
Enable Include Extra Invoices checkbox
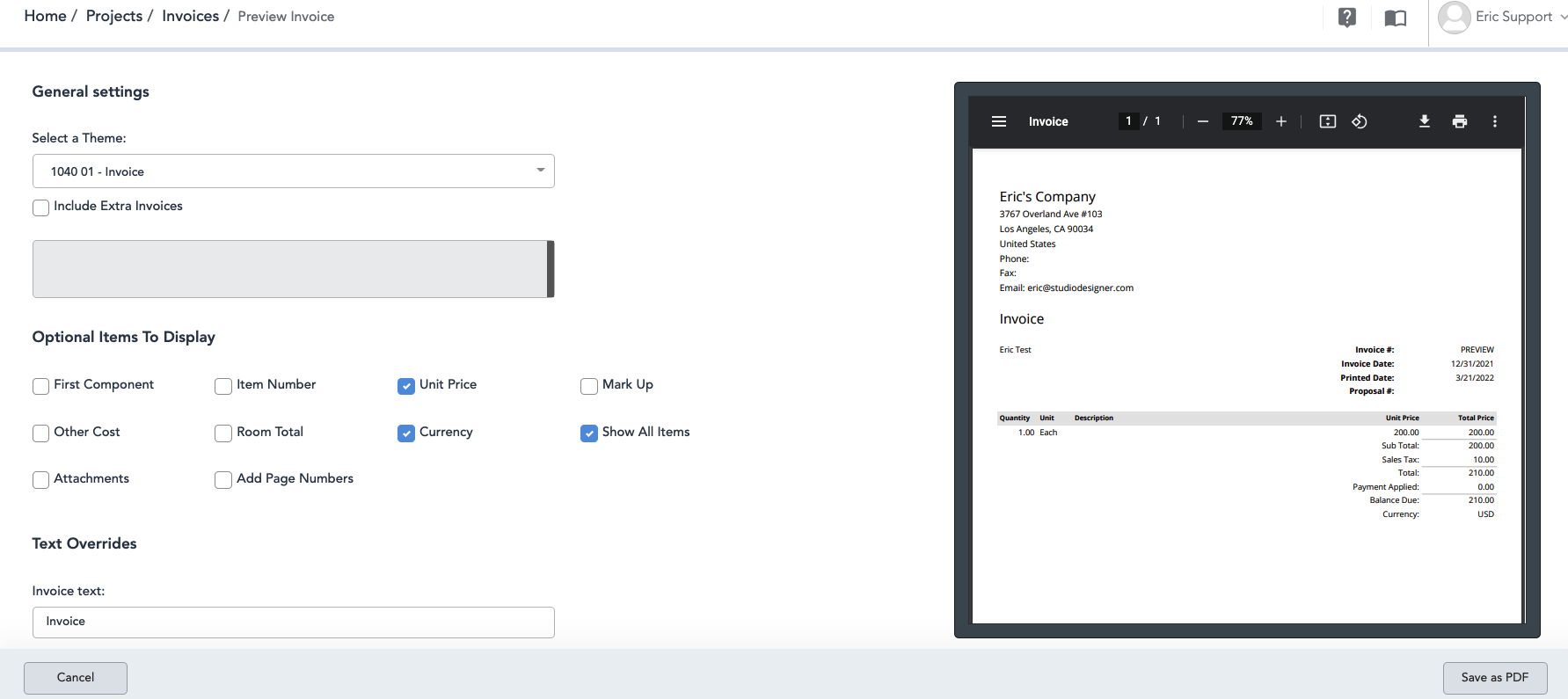click(x=40, y=208)
